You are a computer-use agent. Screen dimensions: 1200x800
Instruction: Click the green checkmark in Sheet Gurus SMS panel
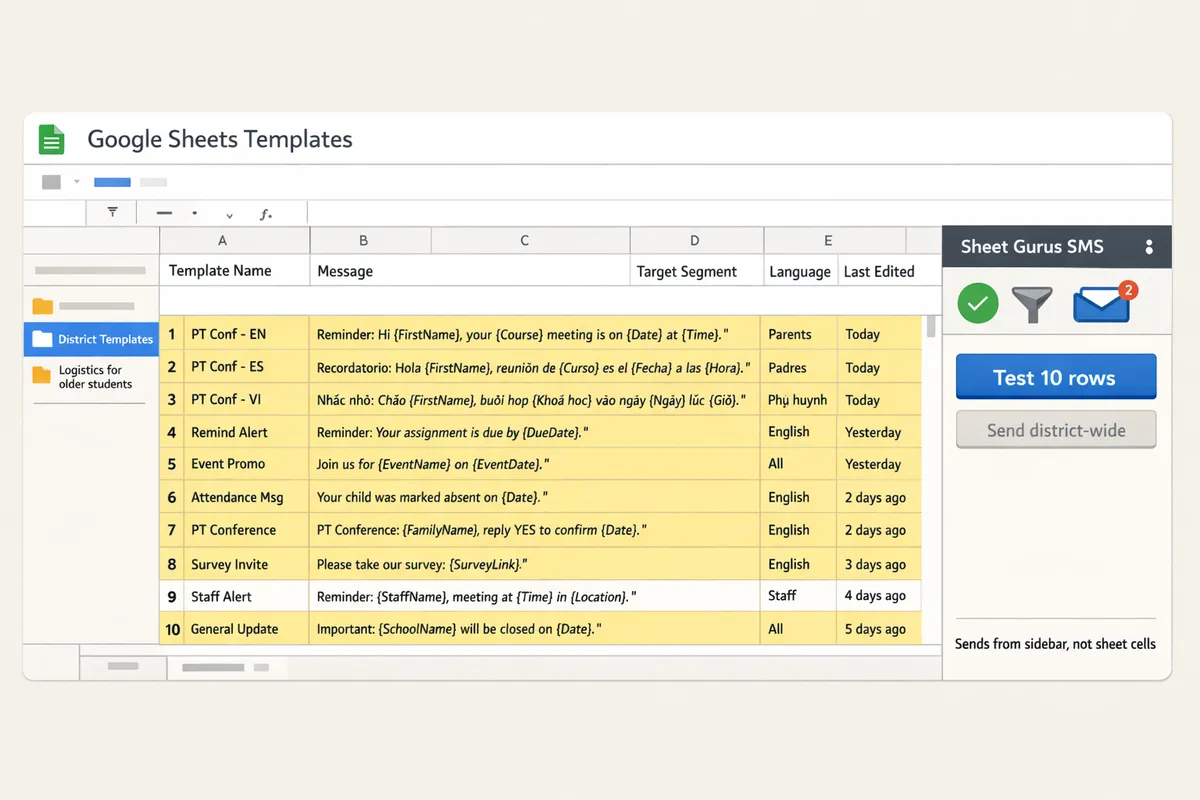pos(977,303)
